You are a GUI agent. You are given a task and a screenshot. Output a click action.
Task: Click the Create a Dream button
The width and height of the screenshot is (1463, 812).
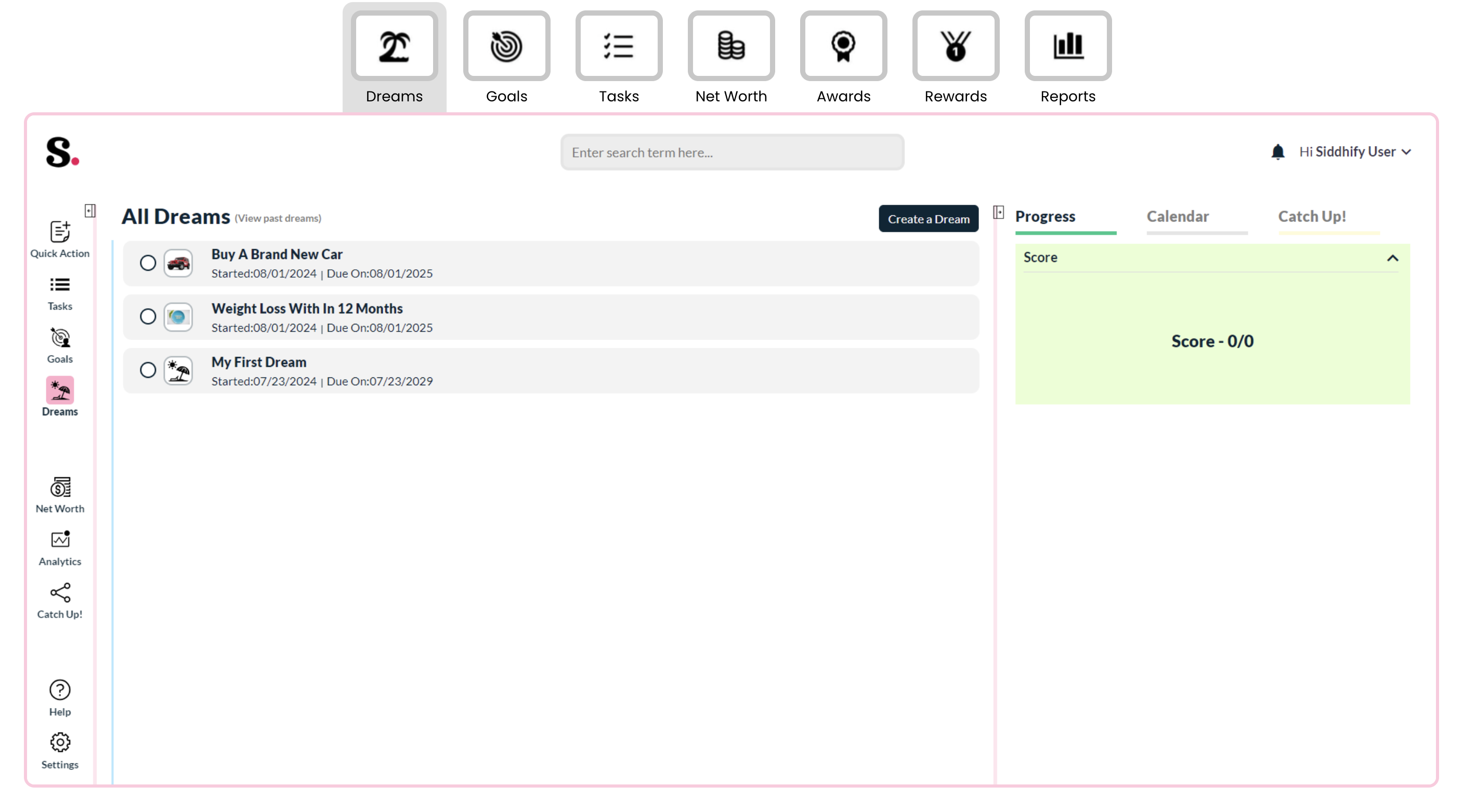click(928, 219)
